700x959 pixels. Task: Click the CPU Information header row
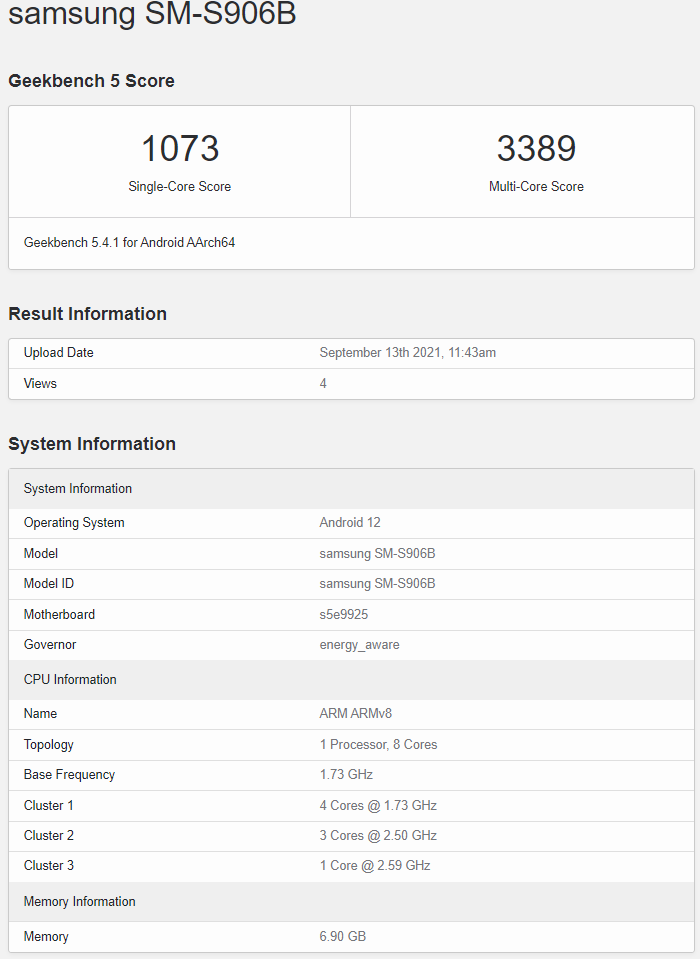(x=352, y=679)
